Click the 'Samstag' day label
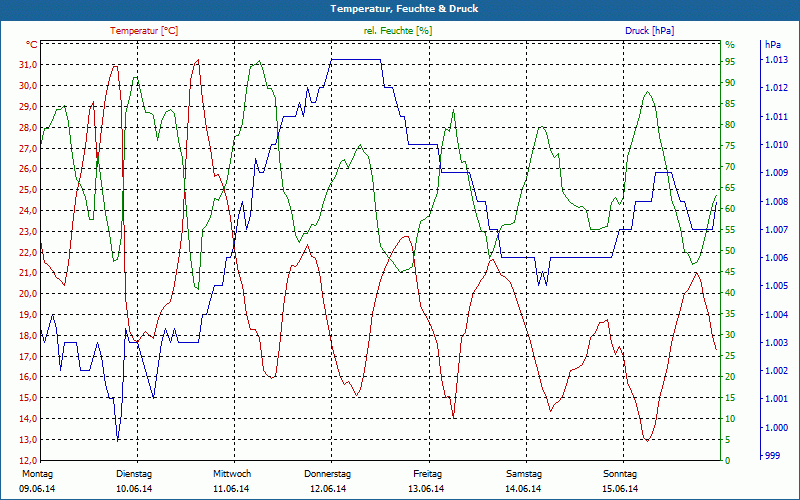 tap(523, 474)
